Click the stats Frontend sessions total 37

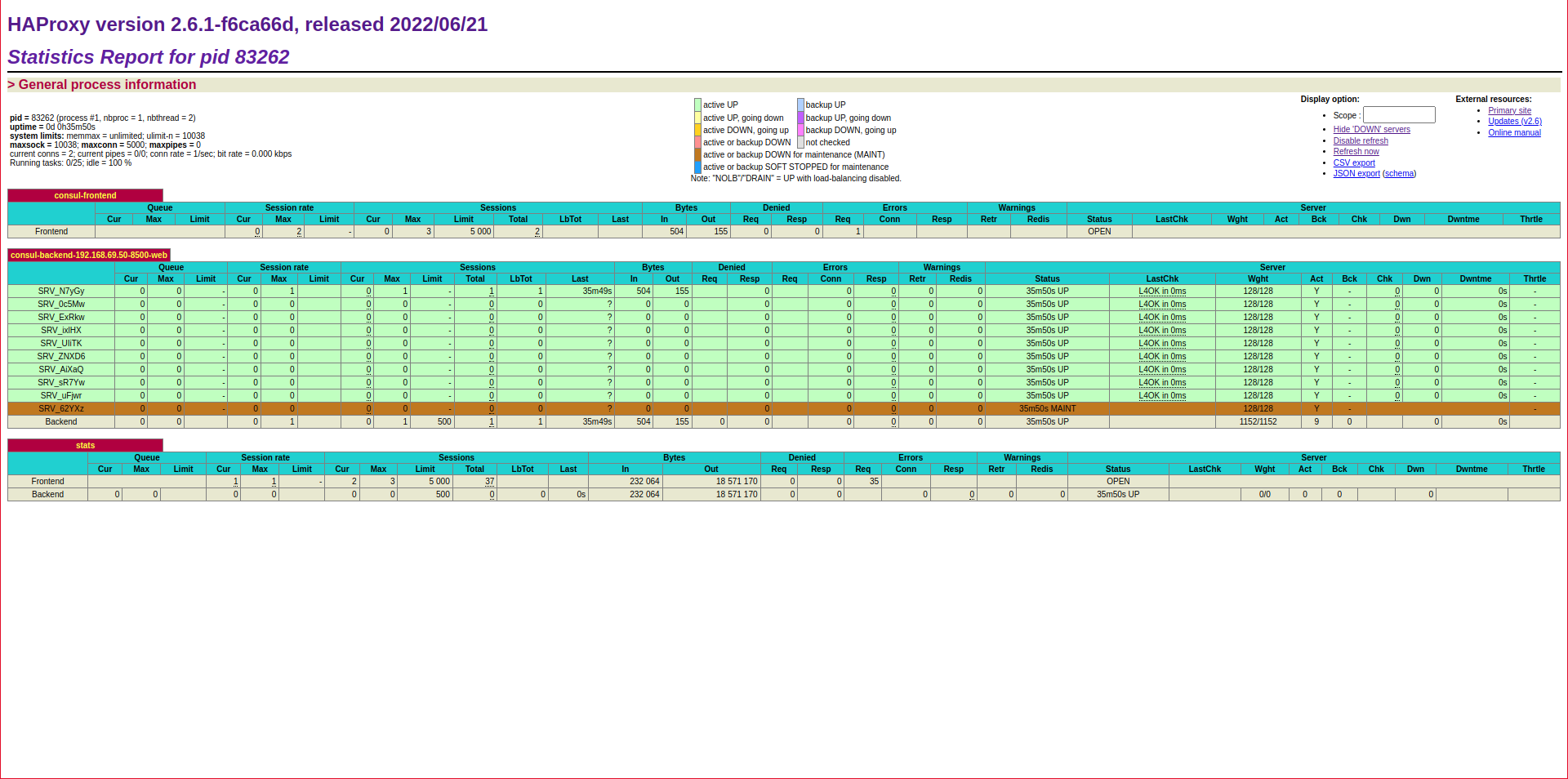click(489, 482)
